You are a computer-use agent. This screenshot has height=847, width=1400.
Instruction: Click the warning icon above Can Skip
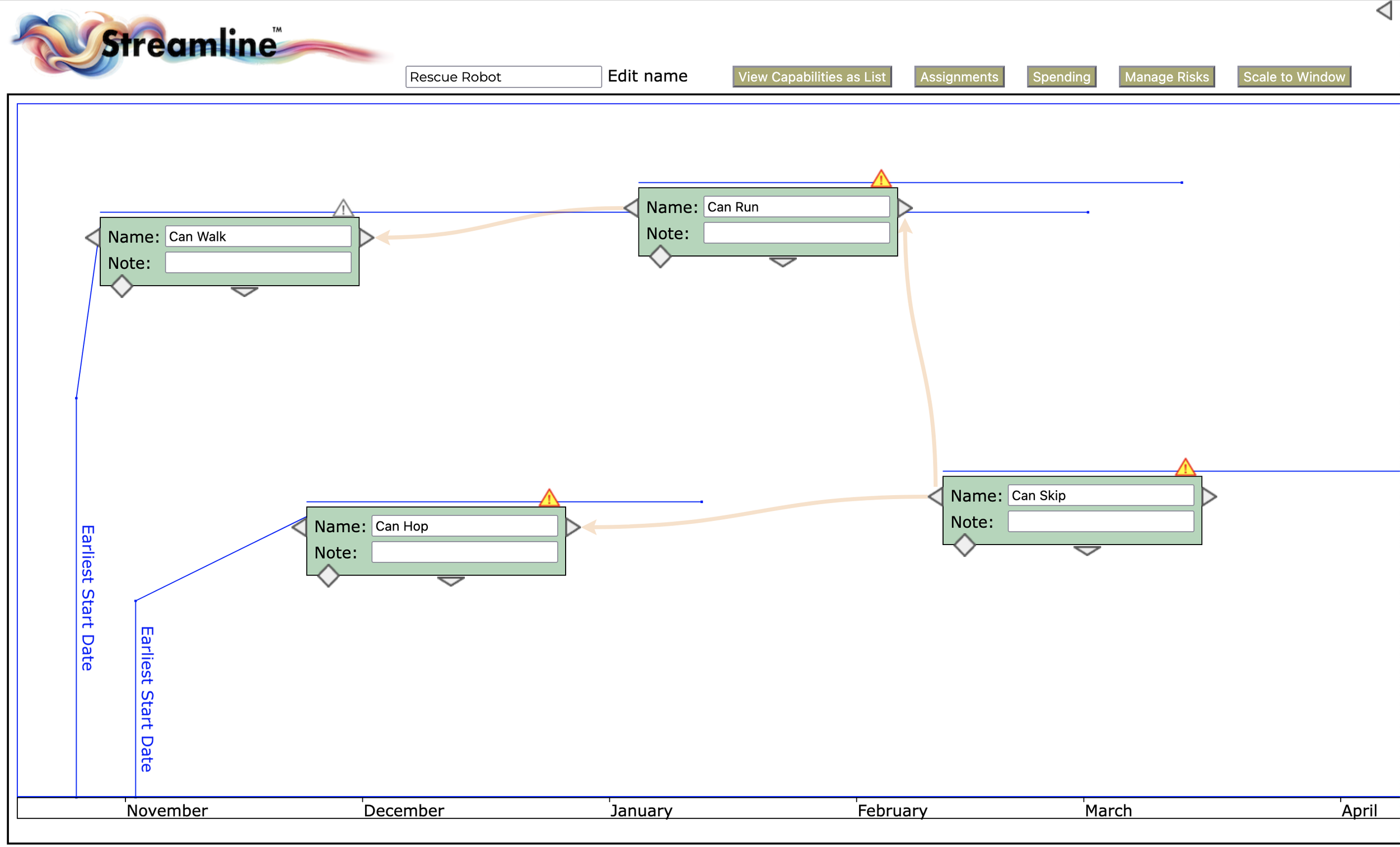click(1185, 468)
